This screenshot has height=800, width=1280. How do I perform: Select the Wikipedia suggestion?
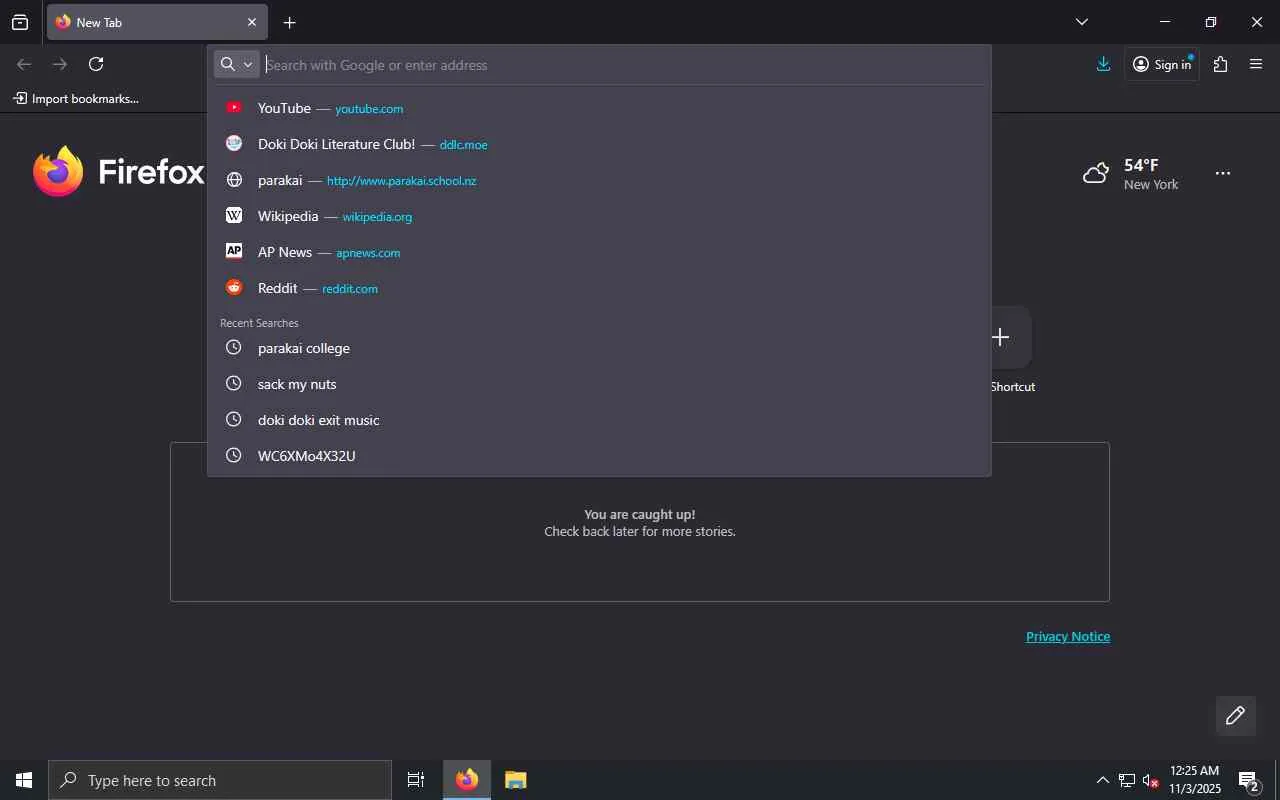point(599,216)
